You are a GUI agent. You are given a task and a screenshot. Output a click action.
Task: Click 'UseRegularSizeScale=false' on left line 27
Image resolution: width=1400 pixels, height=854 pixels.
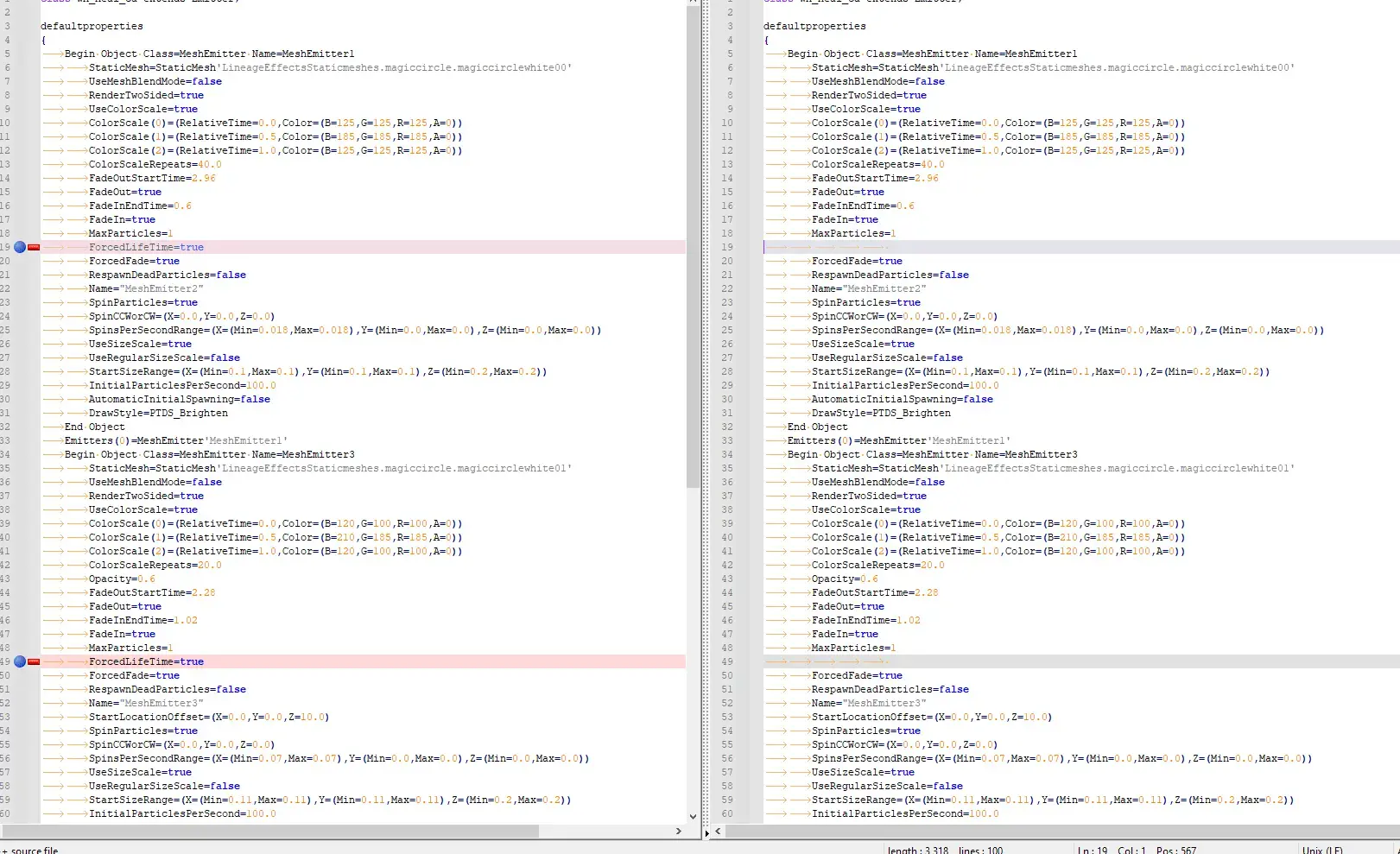(x=164, y=357)
